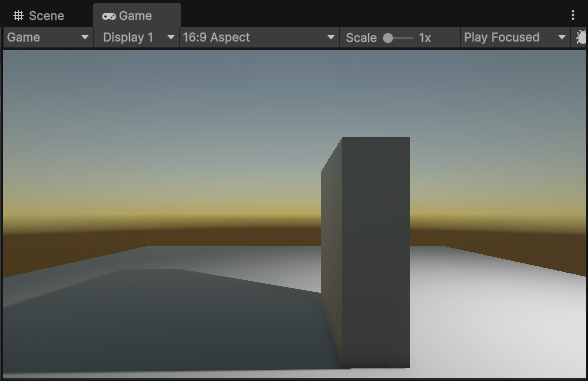Open the three-dot panel options menu
The width and height of the screenshot is (588, 381).
tap(573, 15)
